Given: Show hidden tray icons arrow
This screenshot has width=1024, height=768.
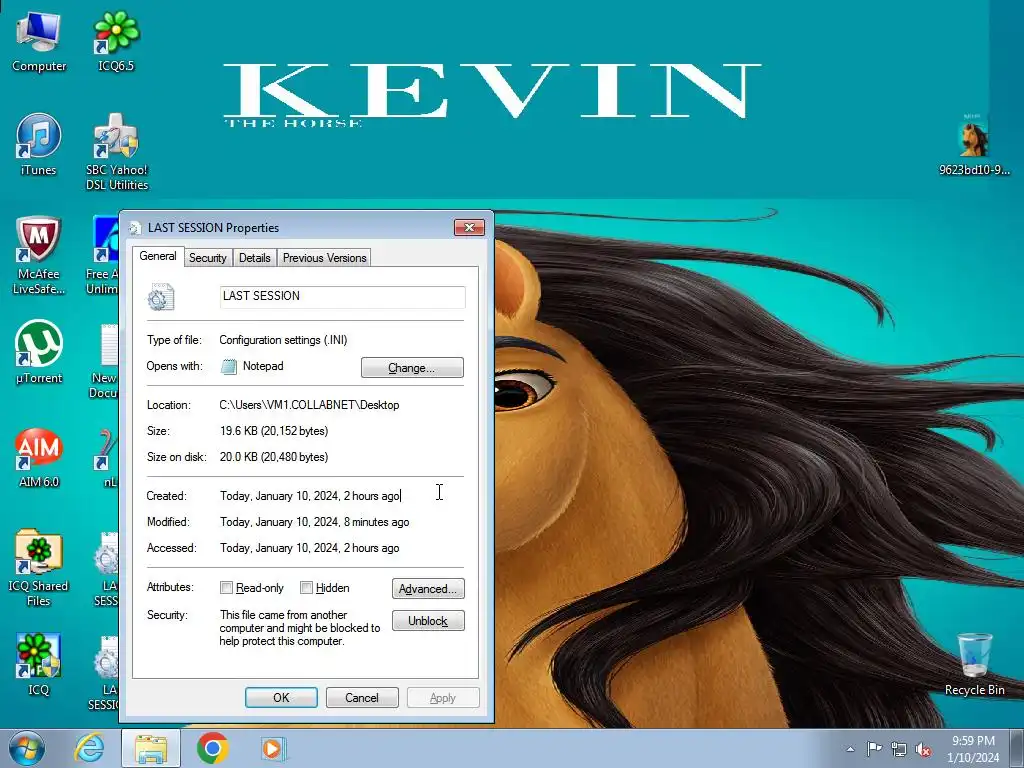Looking at the screenshot, I should [850, 749].
